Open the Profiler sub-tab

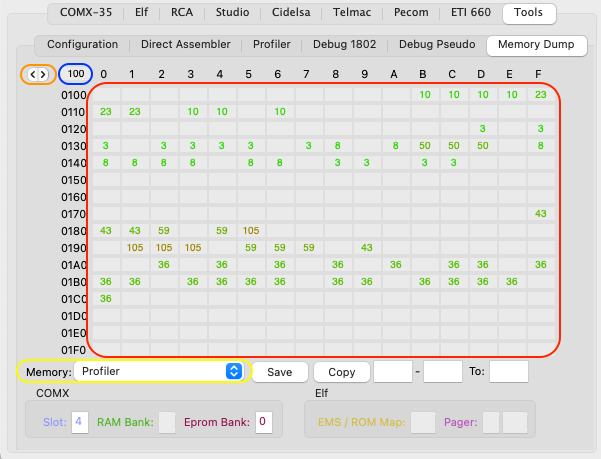click(x=271, y=44)
